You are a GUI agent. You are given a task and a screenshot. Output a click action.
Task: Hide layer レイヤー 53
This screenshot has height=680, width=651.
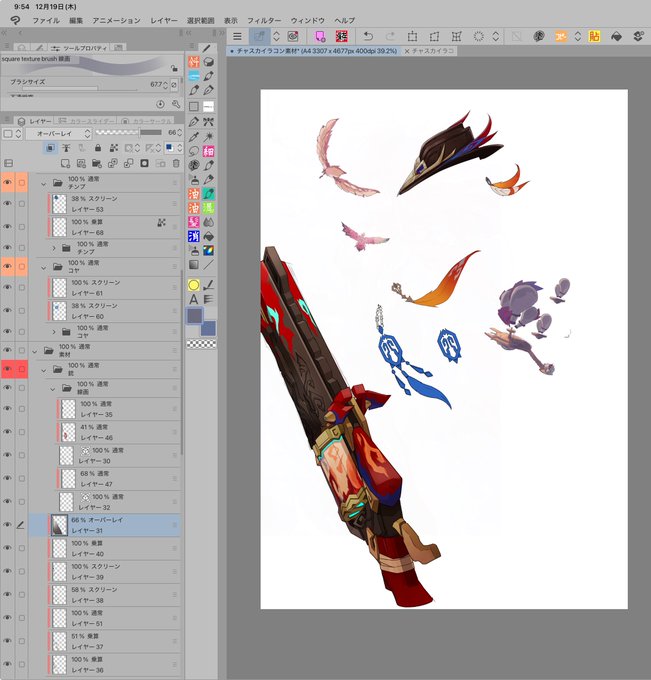[x=7, y=204]
